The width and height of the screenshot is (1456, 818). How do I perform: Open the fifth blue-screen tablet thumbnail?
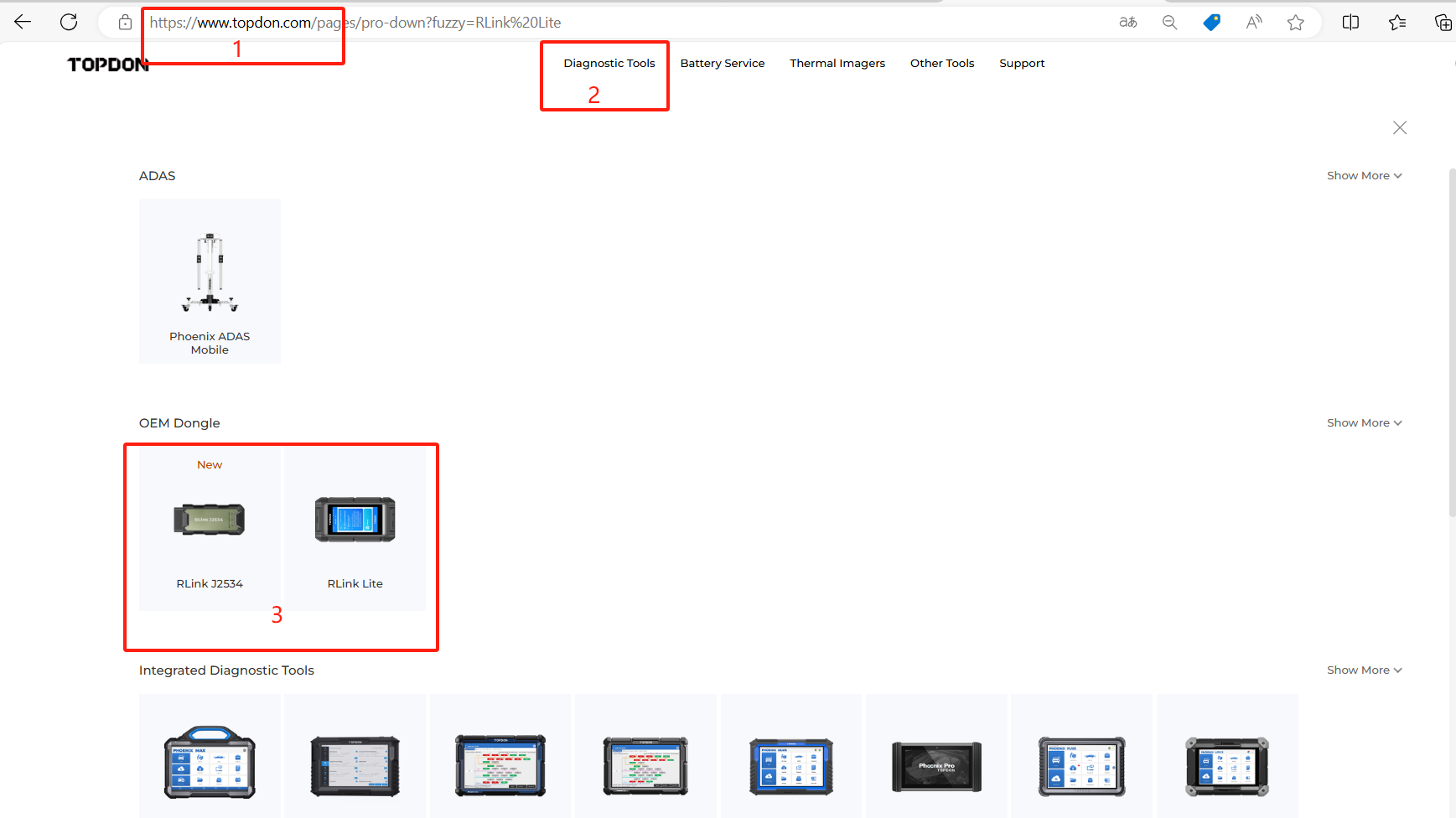point(791,766)
